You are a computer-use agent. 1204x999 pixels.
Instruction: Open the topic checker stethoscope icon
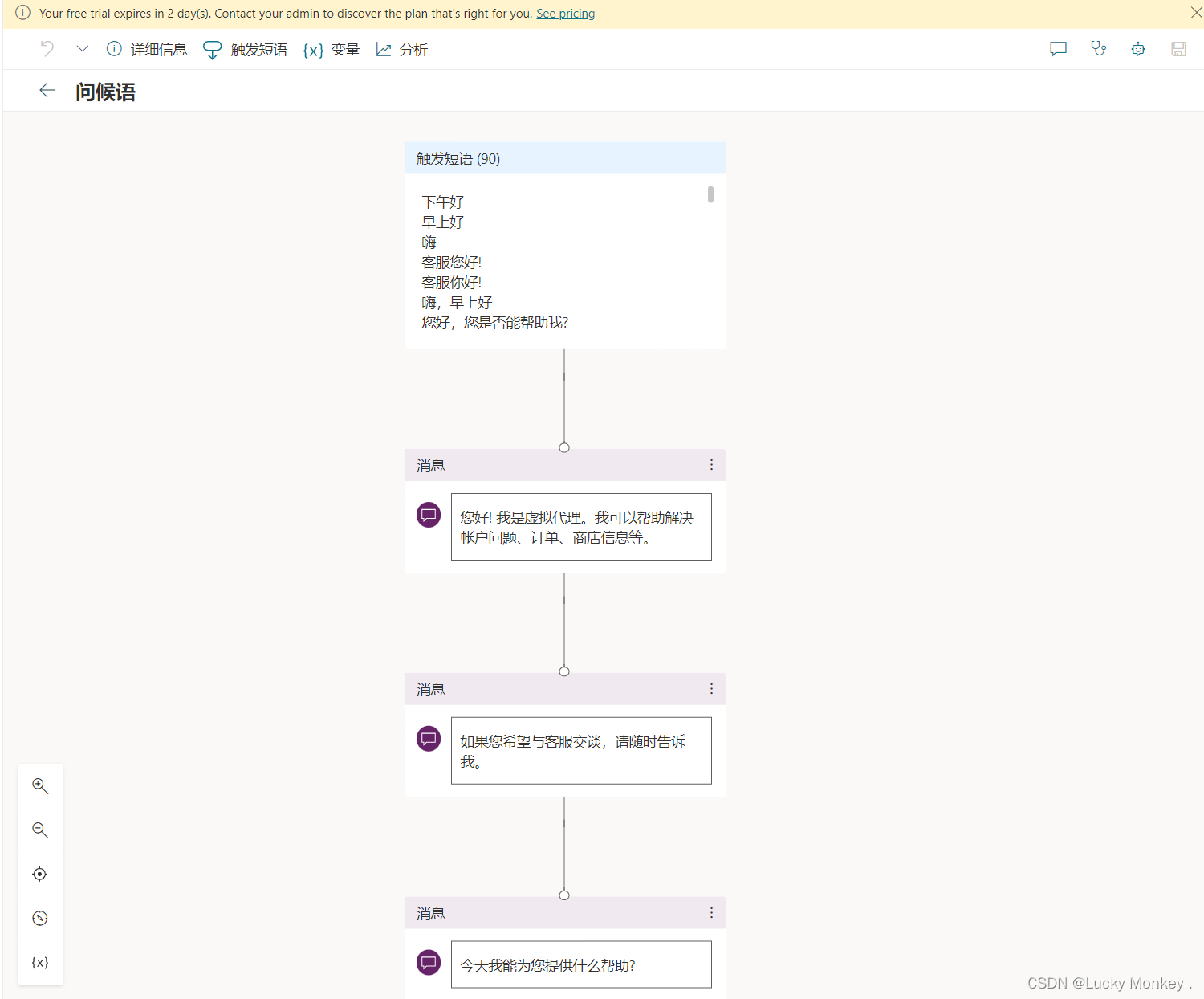(1098, 49)
